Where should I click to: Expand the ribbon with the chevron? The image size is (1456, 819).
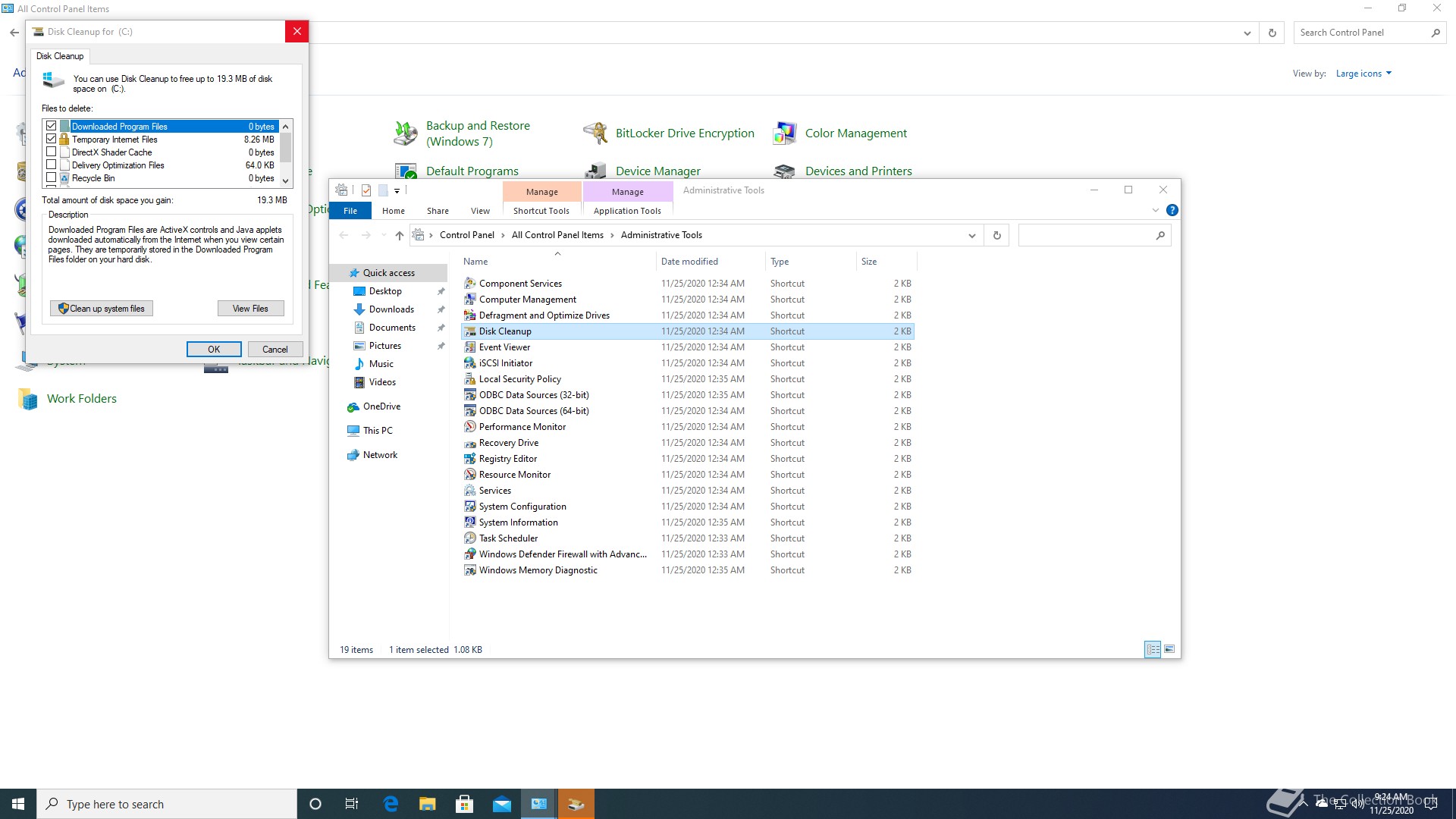(x=1155, y=210)
